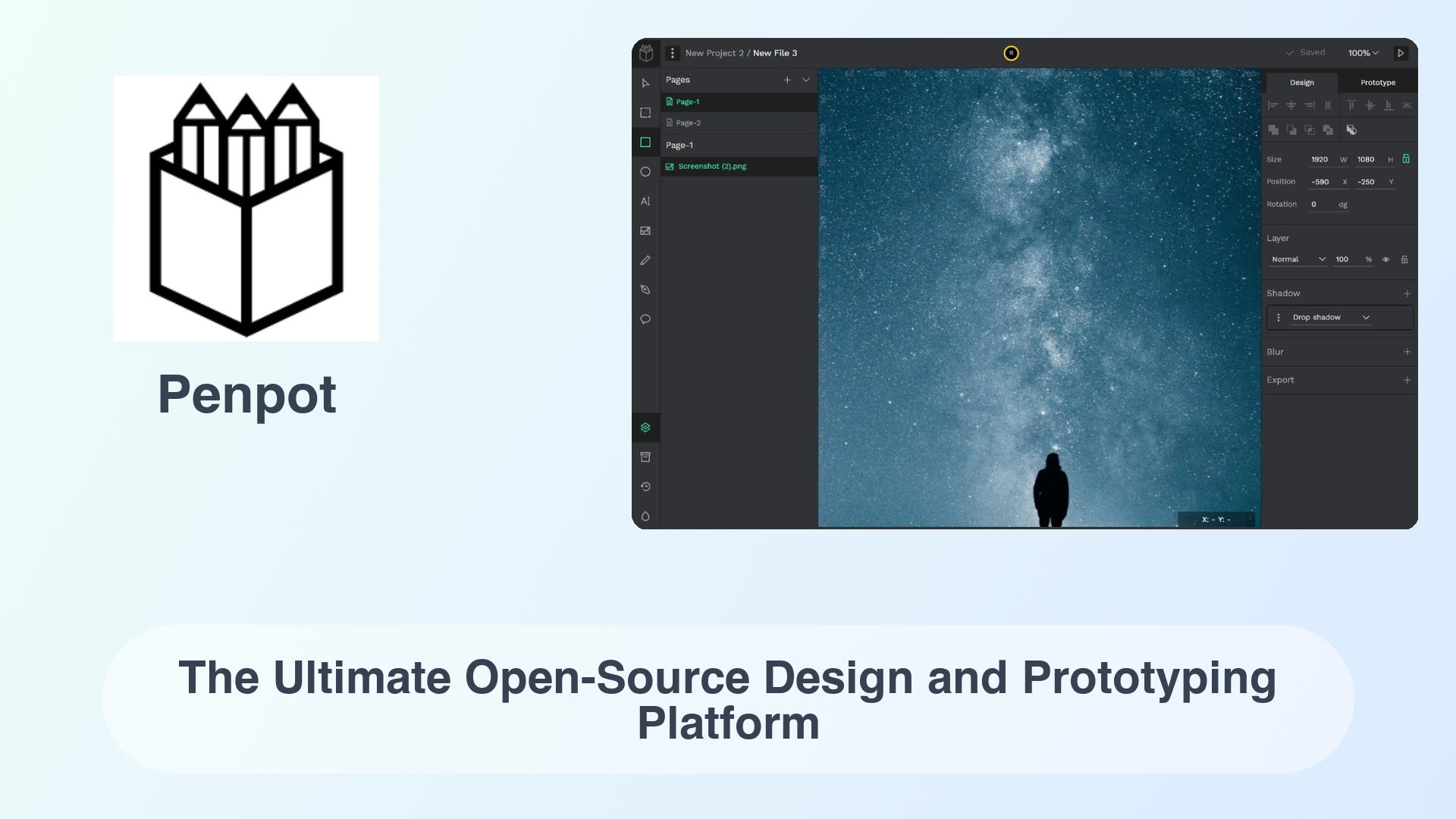Viewport: 1456px width, 819px height.
Task: Expand the Blur section
Action: (x=1407, y=351)
